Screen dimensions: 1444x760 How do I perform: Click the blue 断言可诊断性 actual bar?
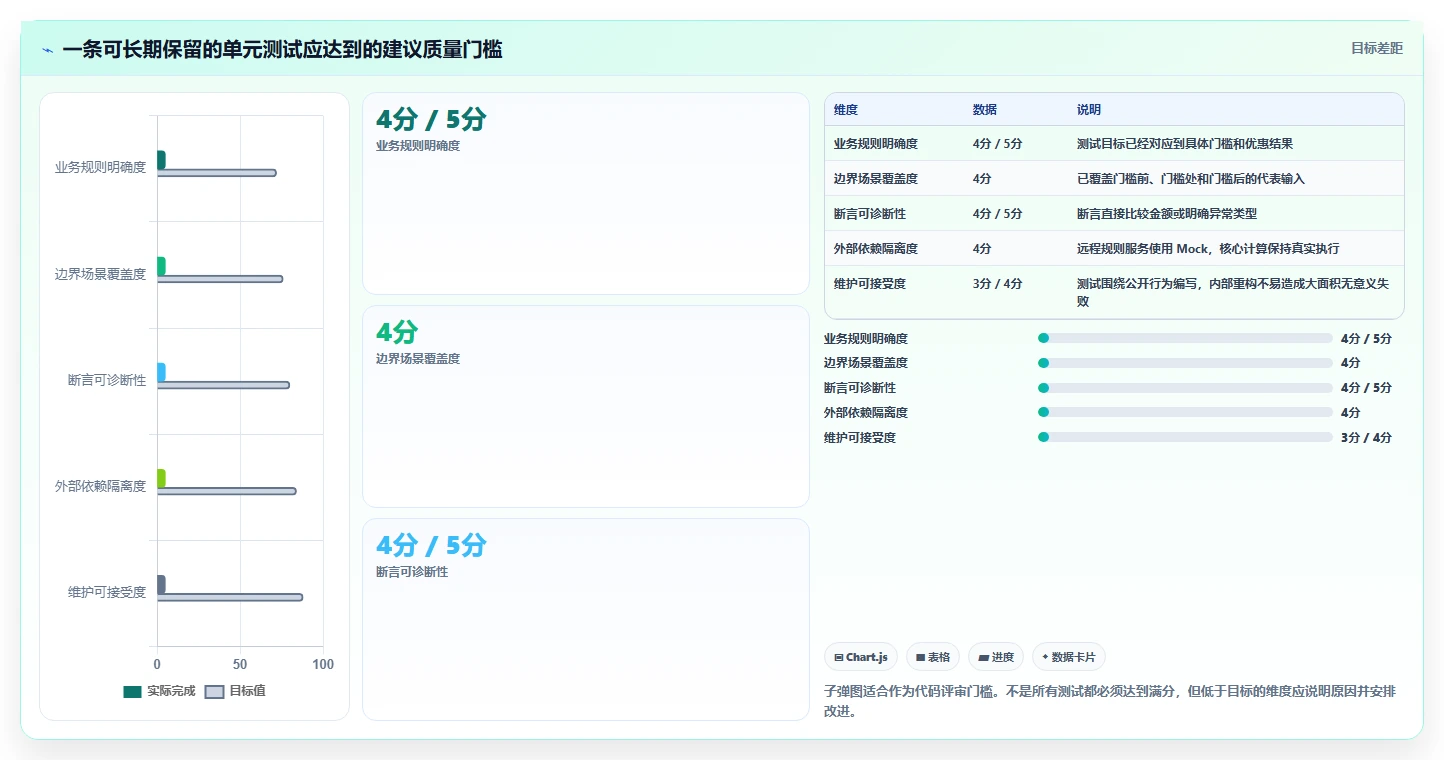click(x=161, y=372)
